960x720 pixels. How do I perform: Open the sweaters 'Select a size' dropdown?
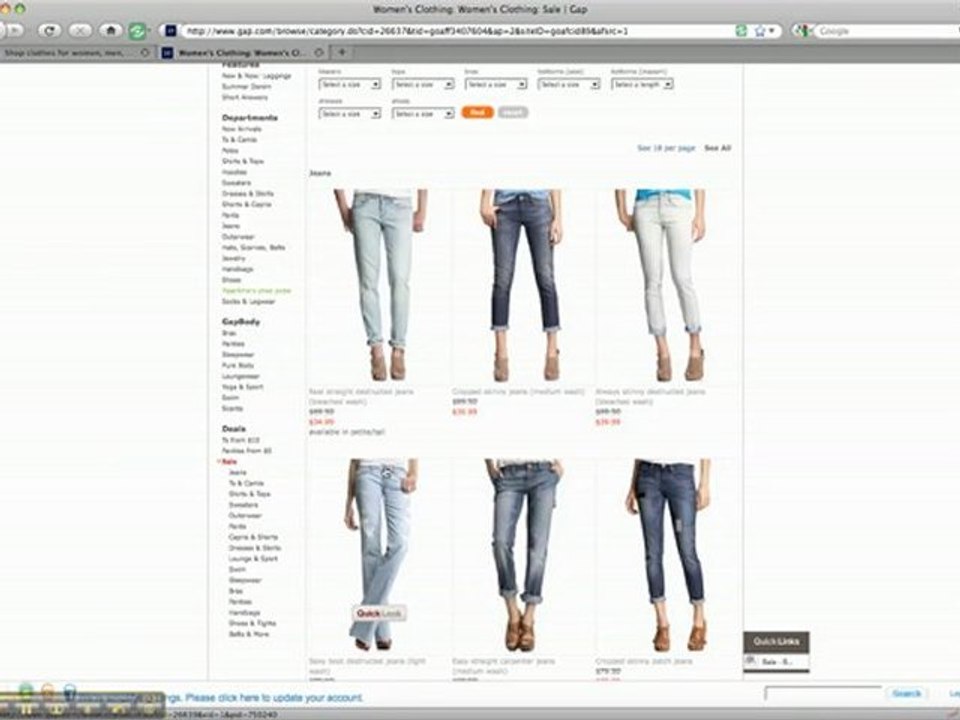[x=350, y=84]
